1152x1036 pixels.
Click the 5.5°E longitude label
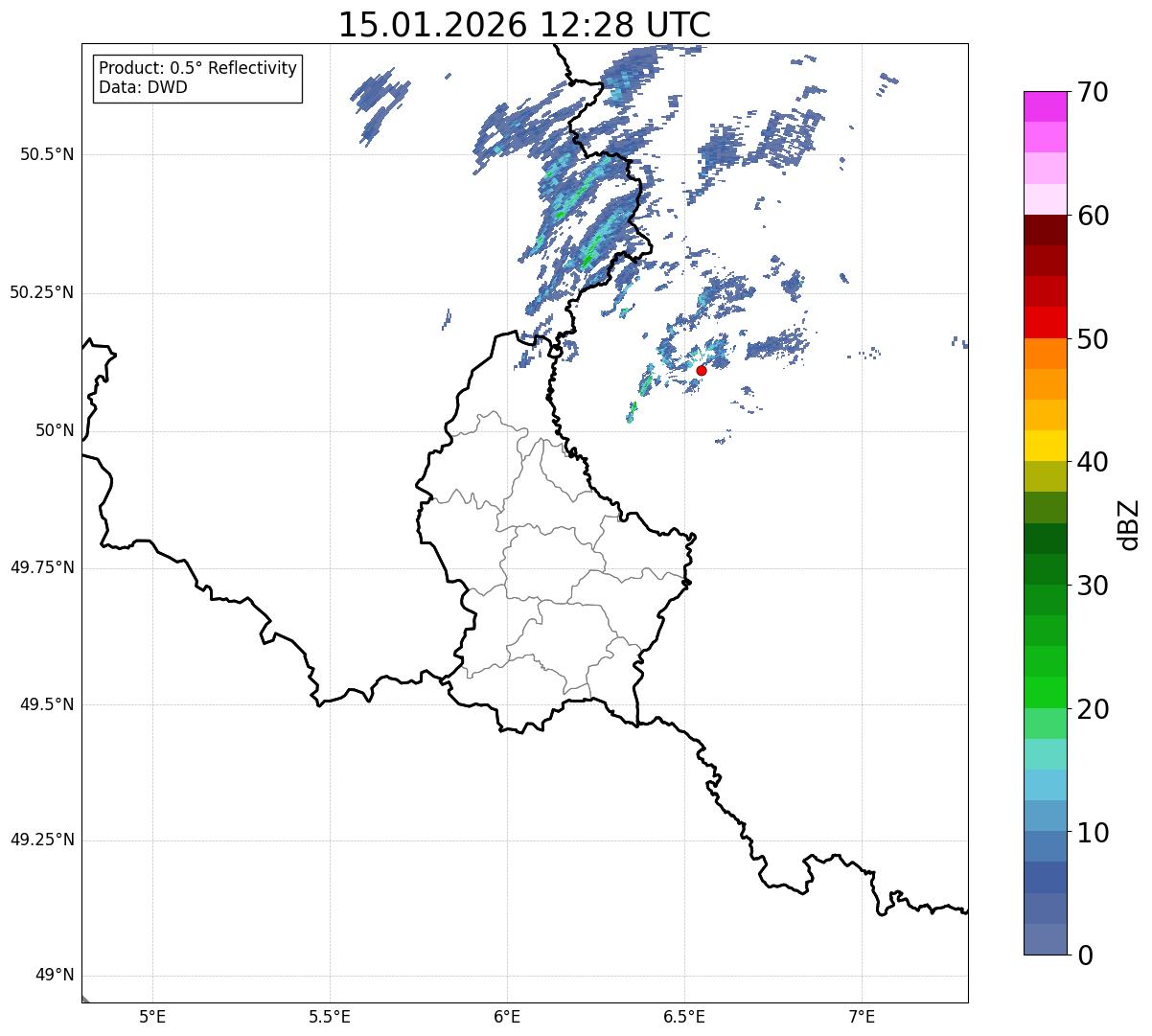pyautogui.click(x=330, y=1017)
